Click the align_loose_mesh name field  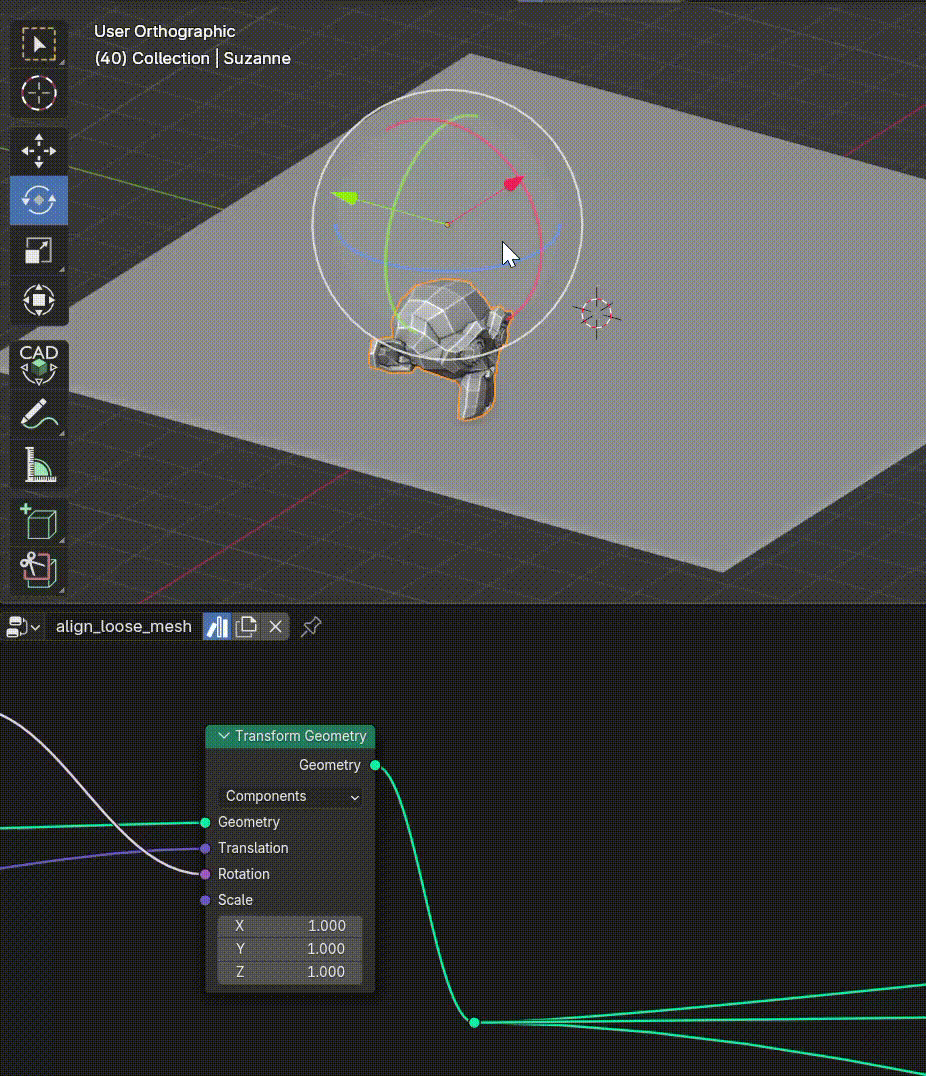124,627
